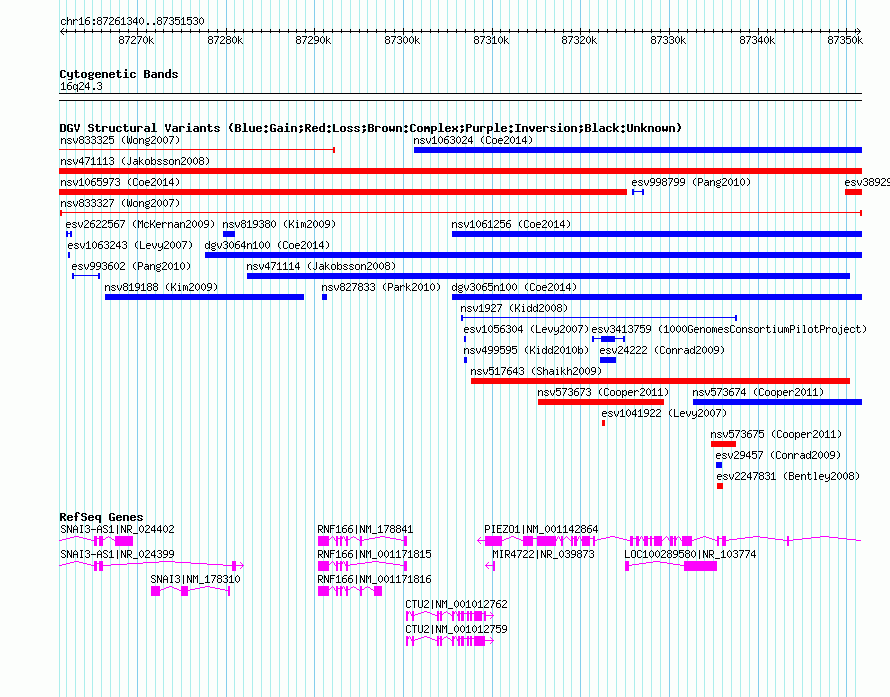Select the MIR4722|NR_039873 gene label

[x=543, y=554]
